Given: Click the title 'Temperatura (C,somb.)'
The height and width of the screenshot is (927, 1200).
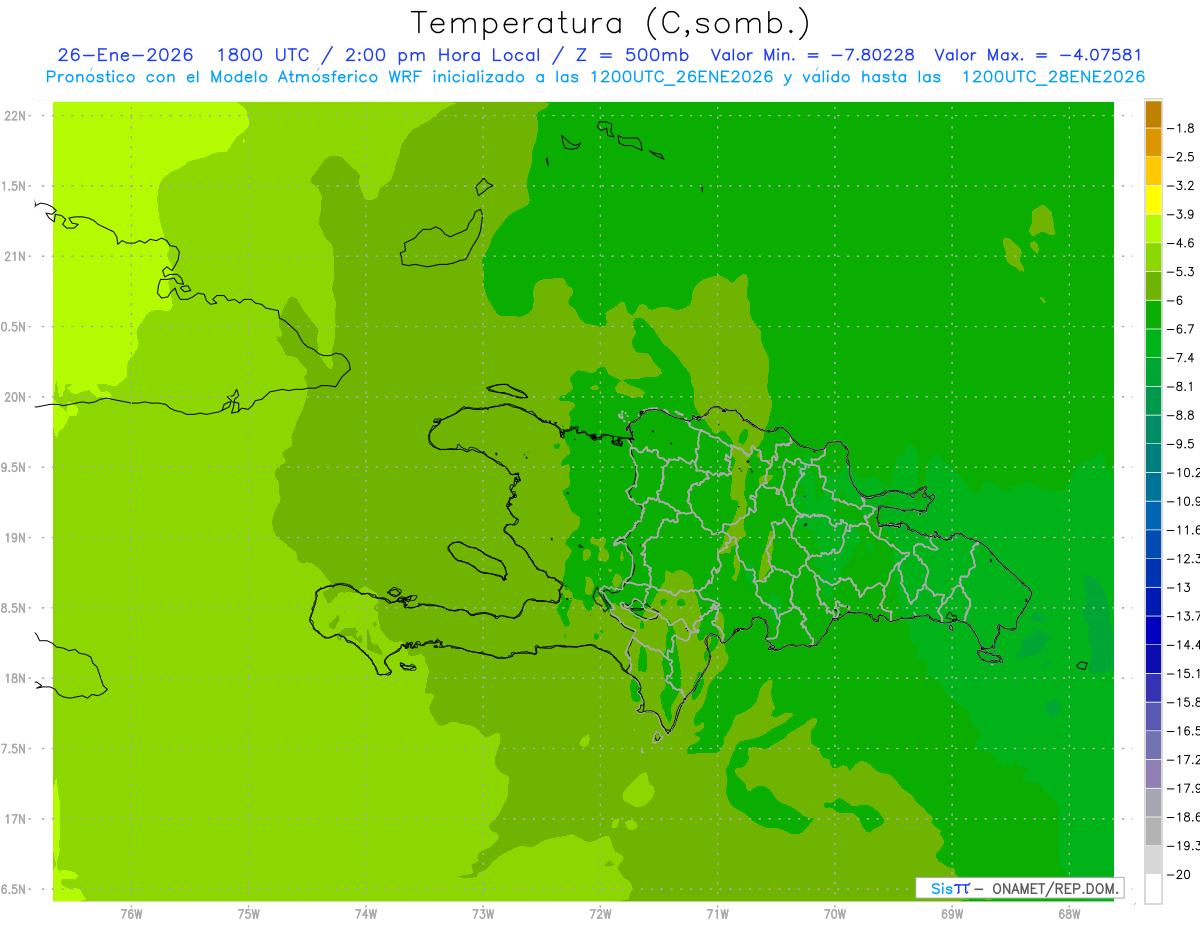Looking at the screenshot, I should (611, 23).
